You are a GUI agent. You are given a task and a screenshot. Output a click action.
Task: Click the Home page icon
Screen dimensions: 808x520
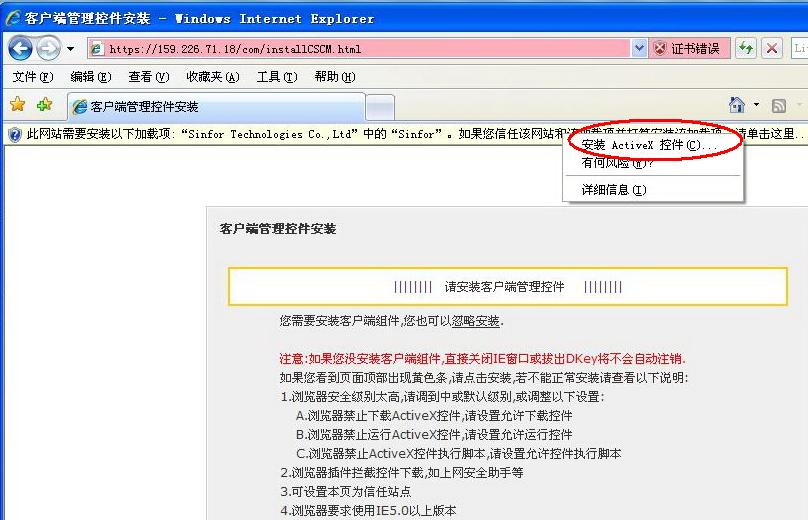click(x=737, y=105)
